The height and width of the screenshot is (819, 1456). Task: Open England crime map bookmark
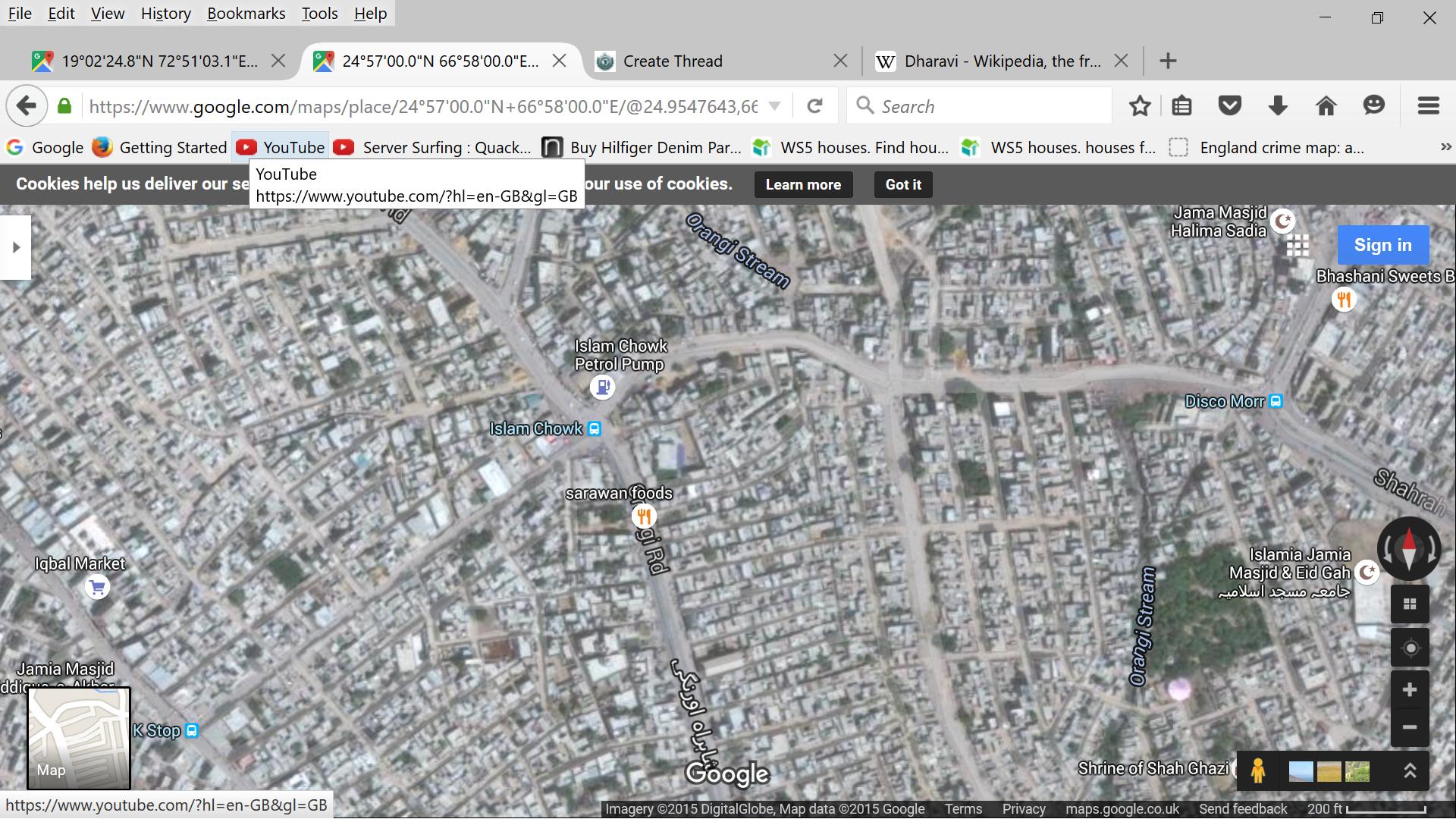(1266, 147)
